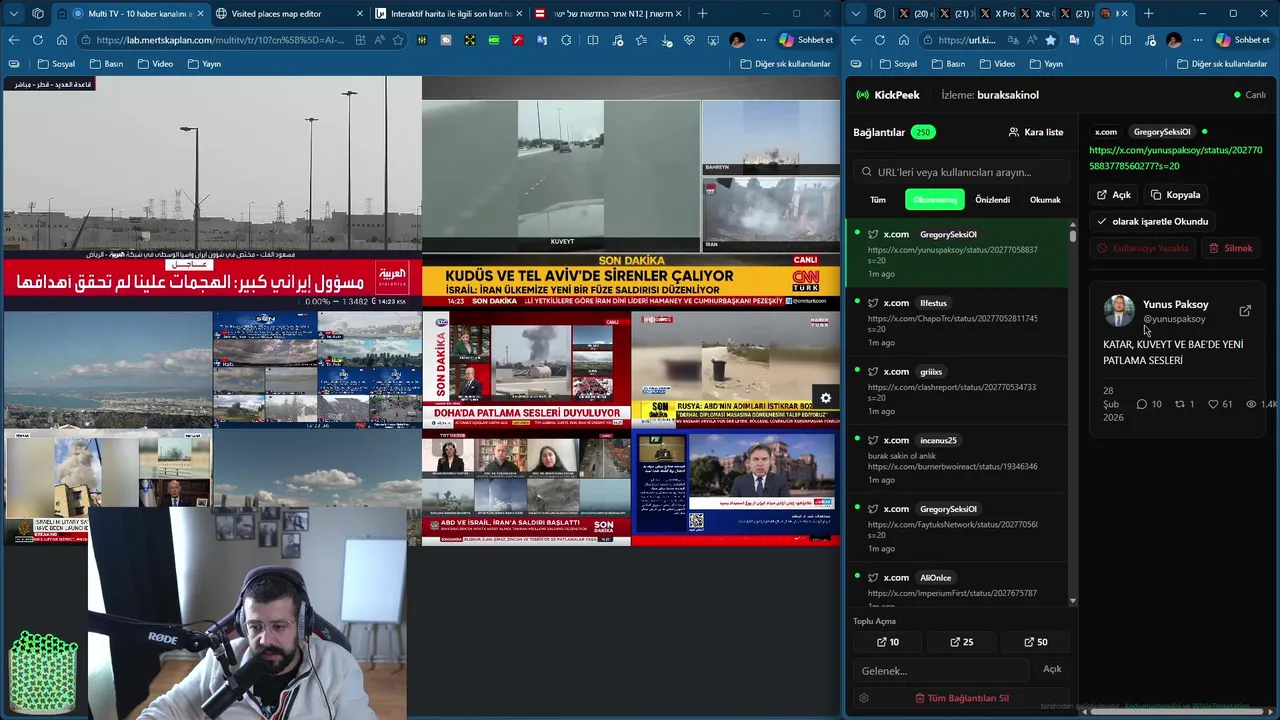Favorite star in left browser address bar

(398, 40)
